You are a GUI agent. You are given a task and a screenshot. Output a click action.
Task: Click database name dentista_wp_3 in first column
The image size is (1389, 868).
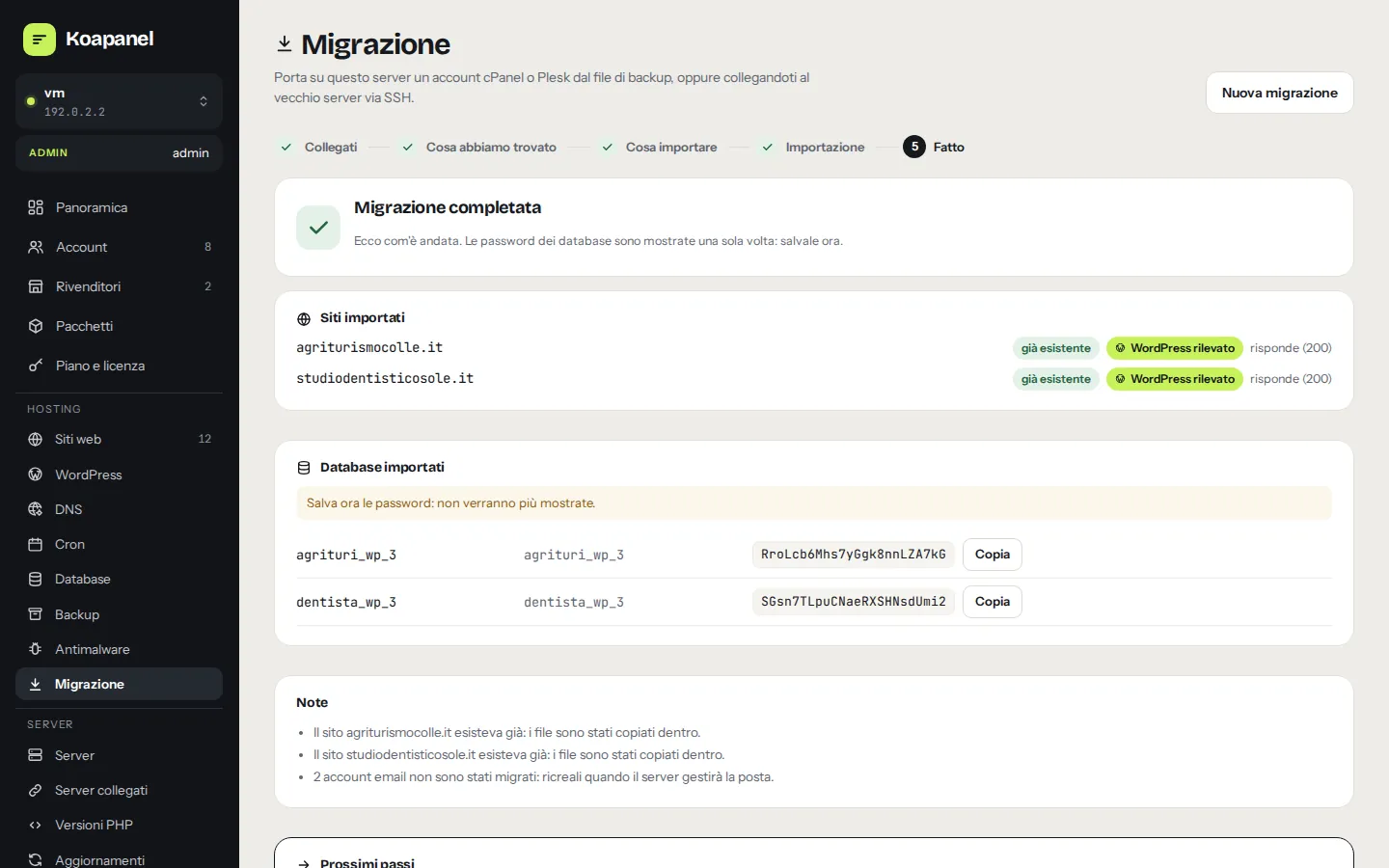point(346,603)
